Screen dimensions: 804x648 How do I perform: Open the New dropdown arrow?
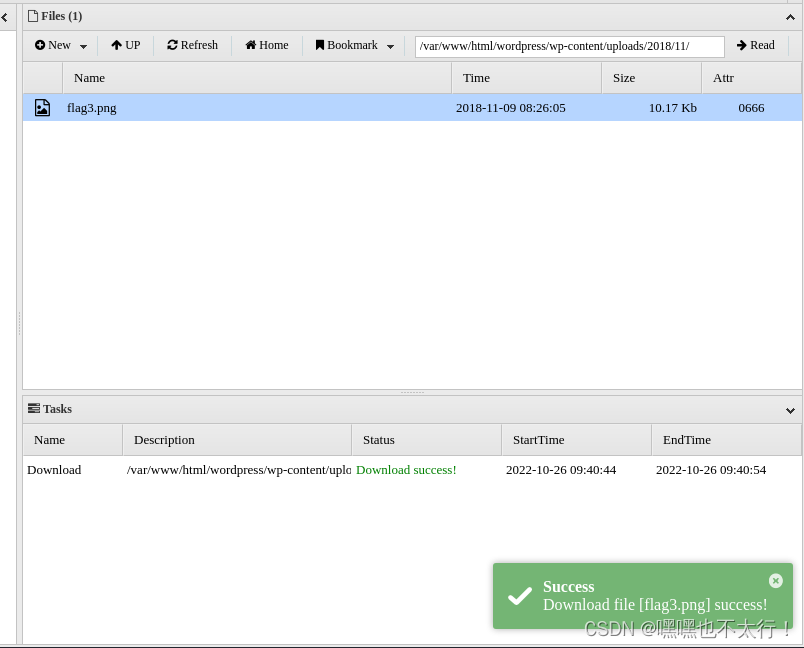click(84, 47)
